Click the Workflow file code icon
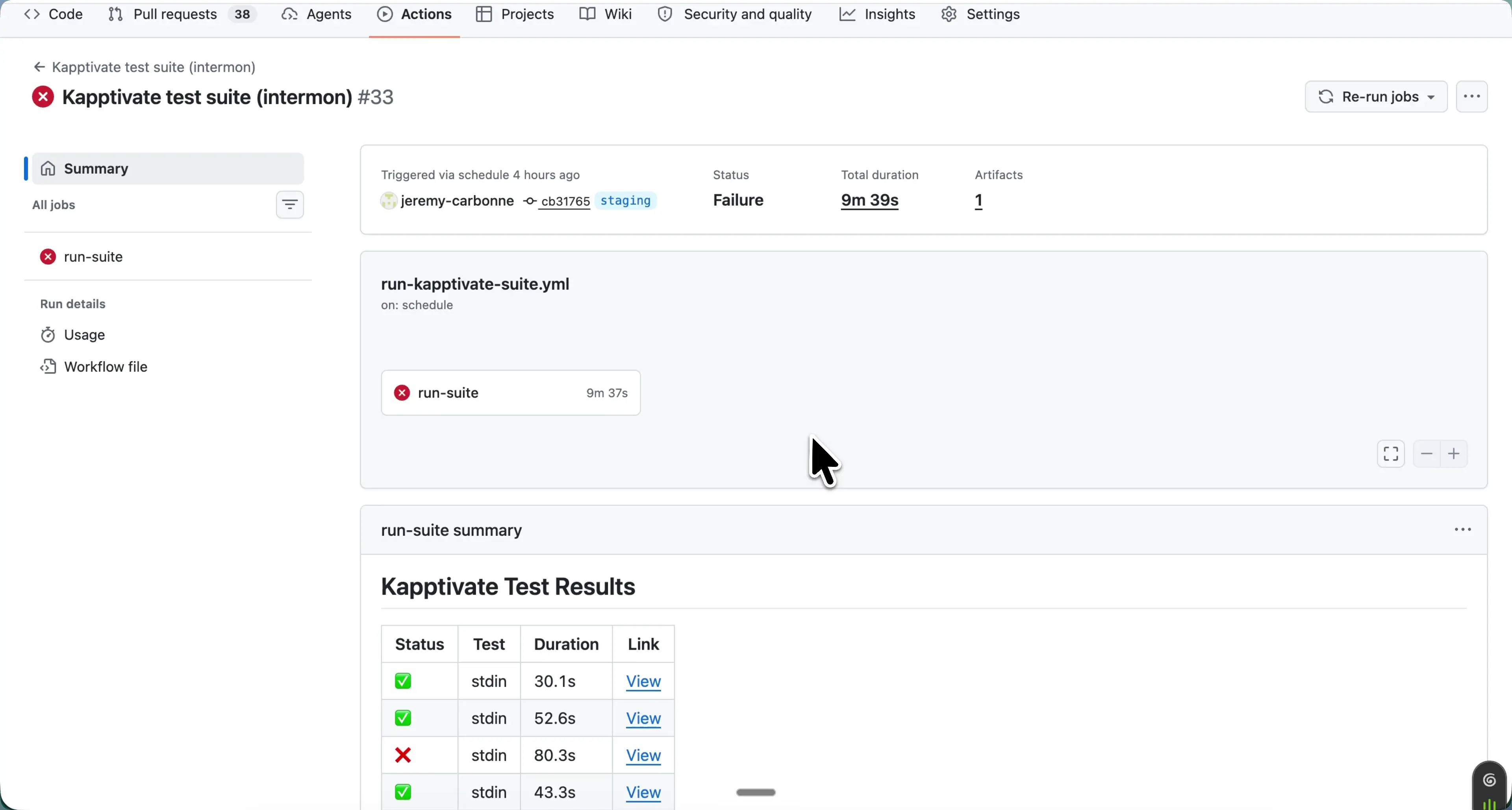 pos(48,367)
